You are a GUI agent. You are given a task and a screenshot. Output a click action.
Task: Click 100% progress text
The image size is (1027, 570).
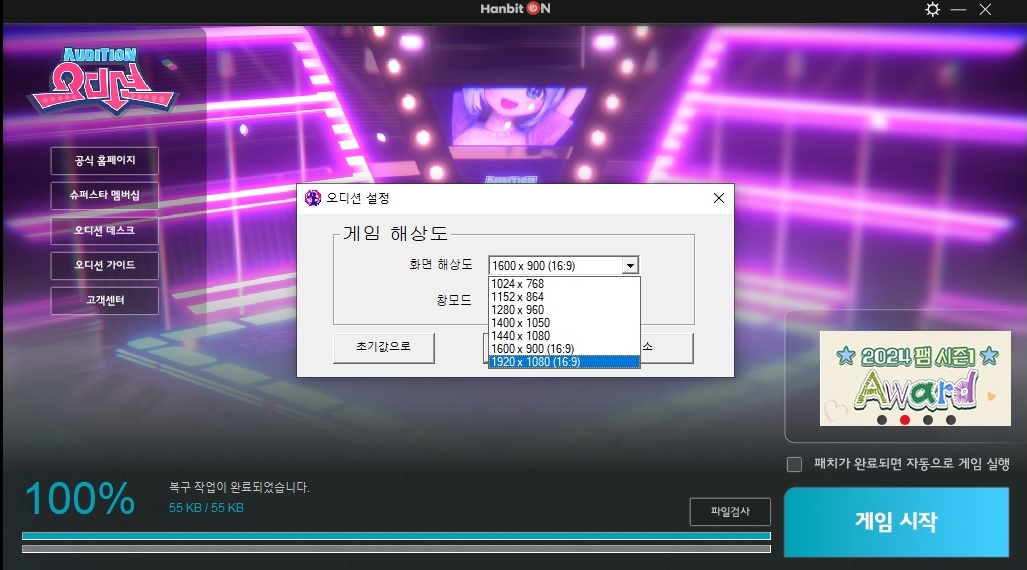coord(80,499)
